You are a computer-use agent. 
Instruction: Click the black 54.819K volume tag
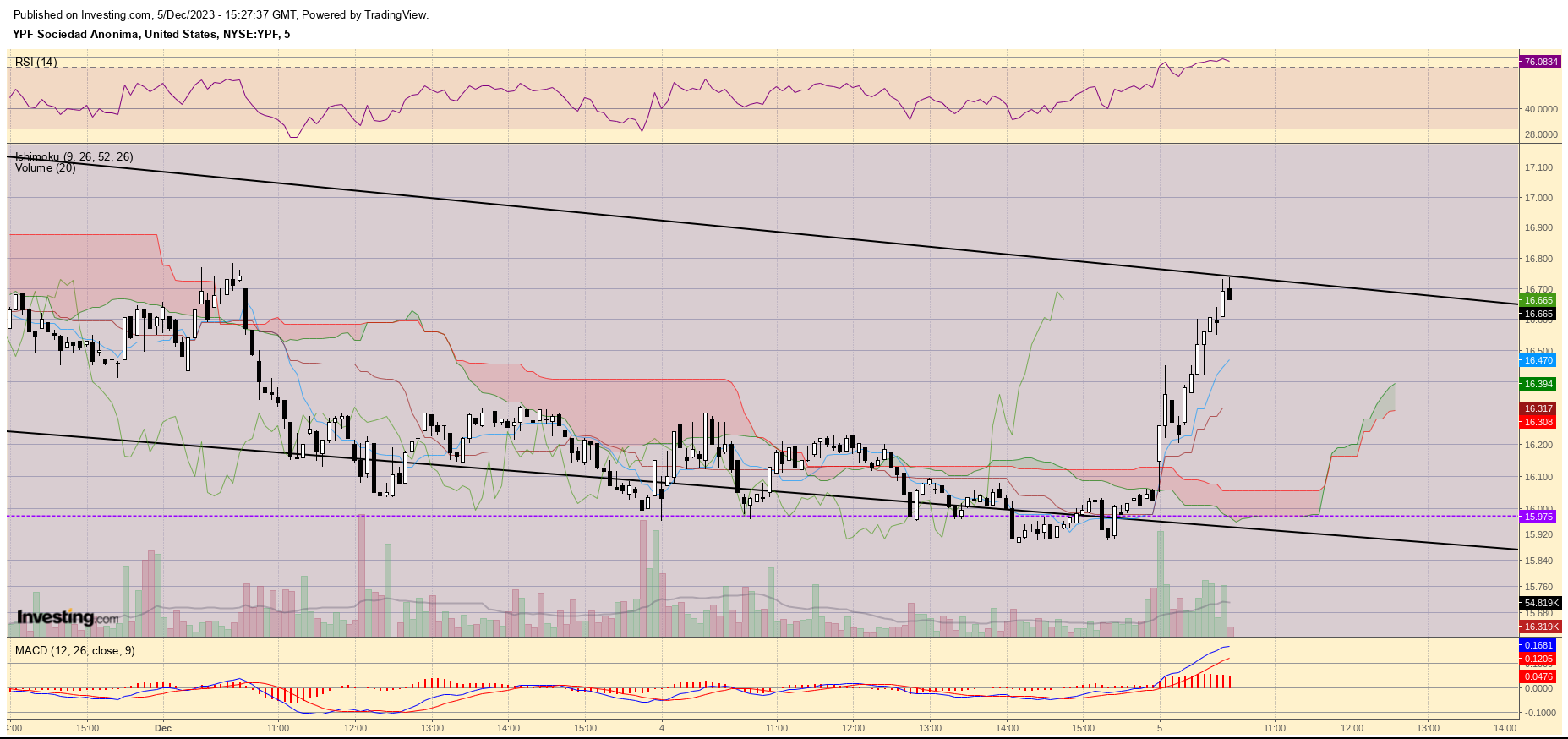(1540, 603)
